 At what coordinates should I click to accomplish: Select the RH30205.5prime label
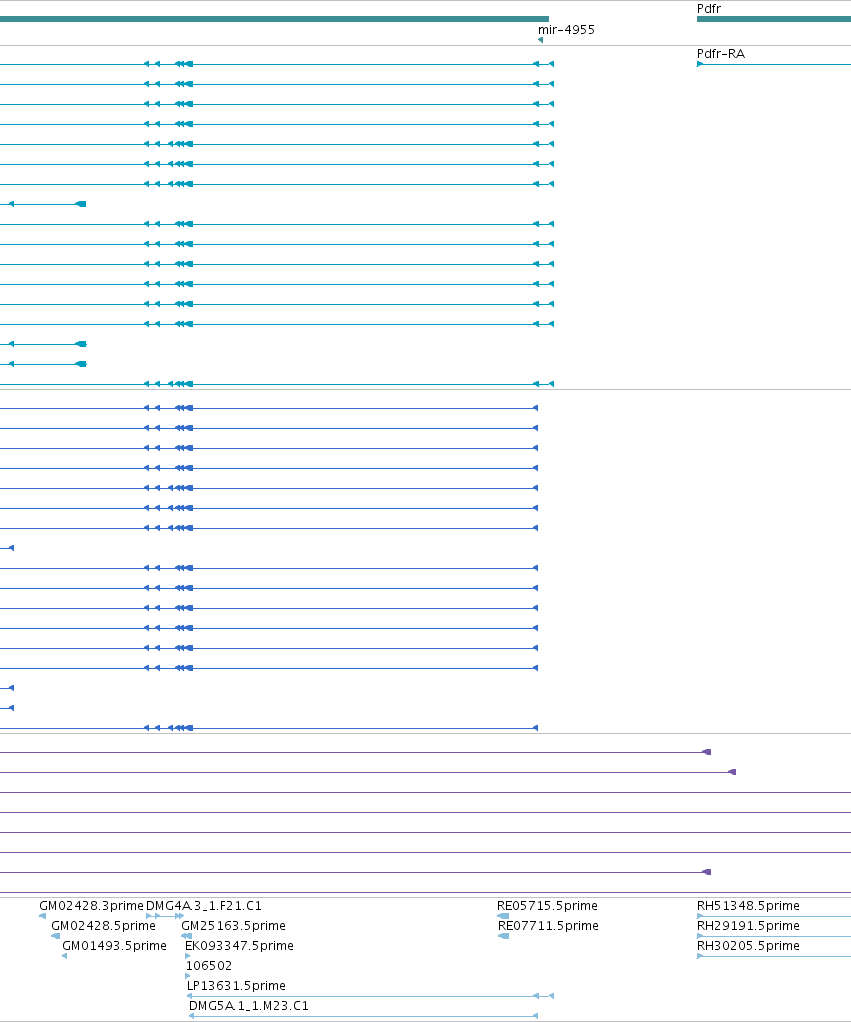point(748,946)
